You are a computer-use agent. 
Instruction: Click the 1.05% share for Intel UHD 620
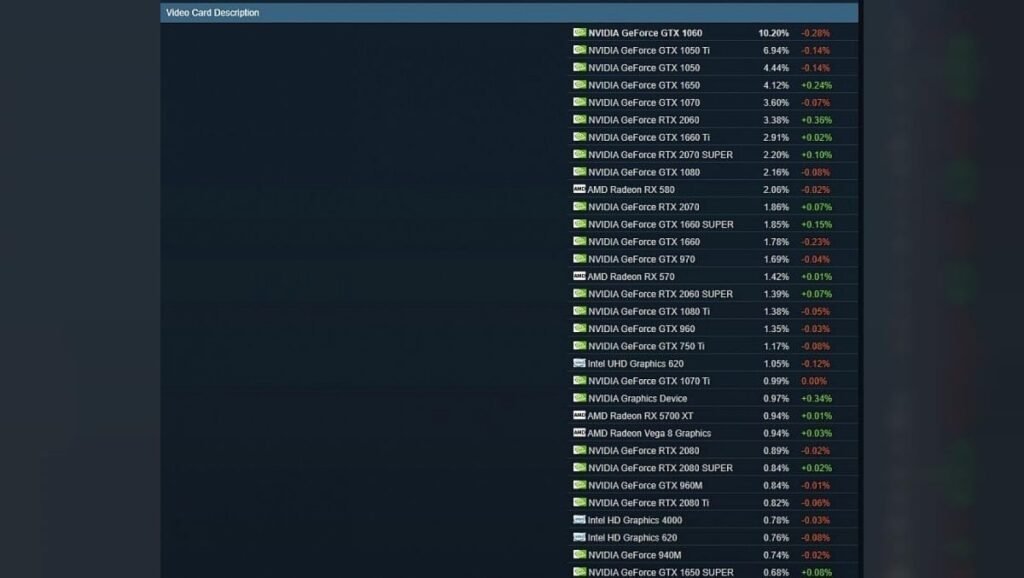[776, 364]
